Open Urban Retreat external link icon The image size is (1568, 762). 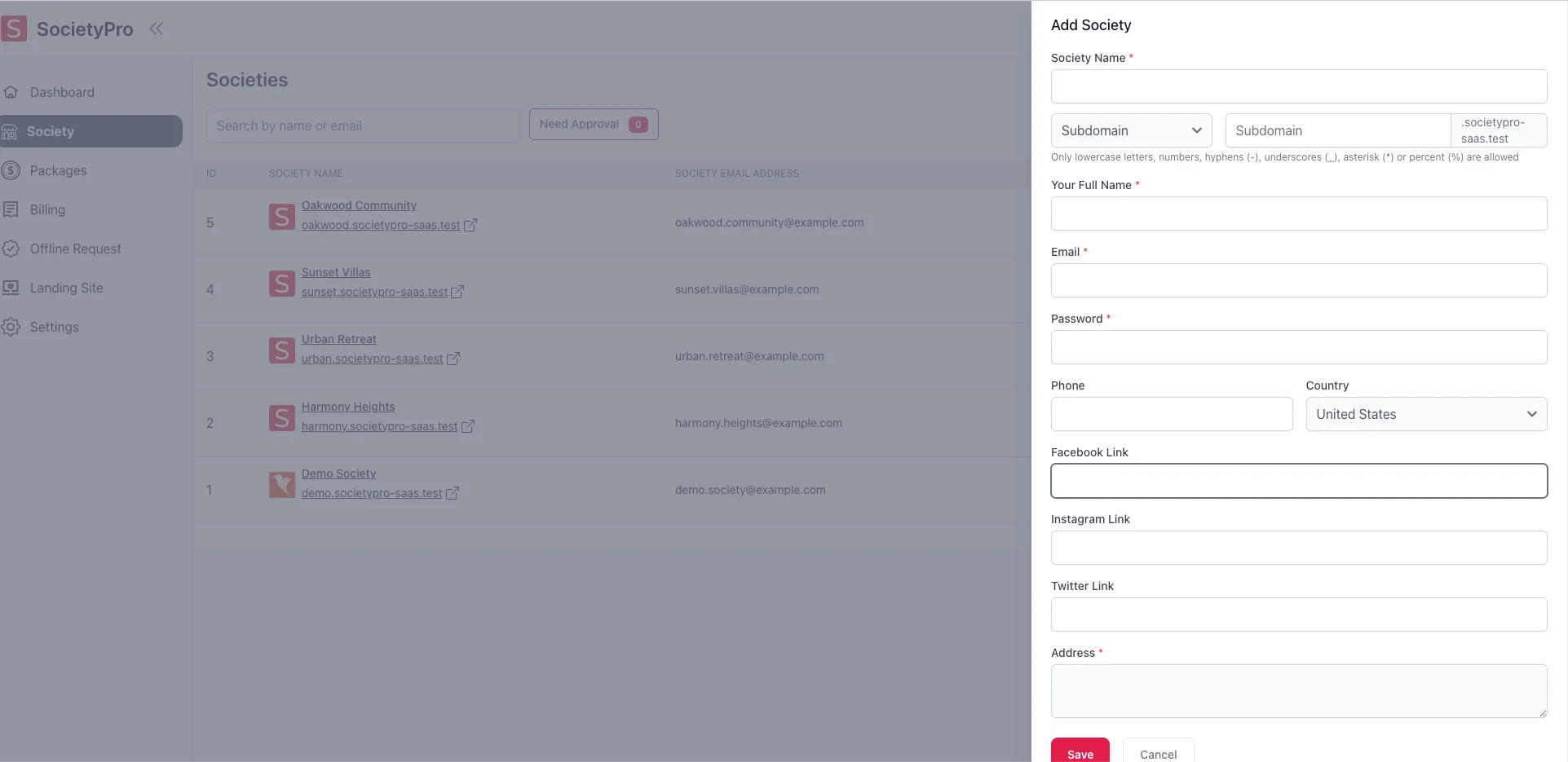point(453,359)
